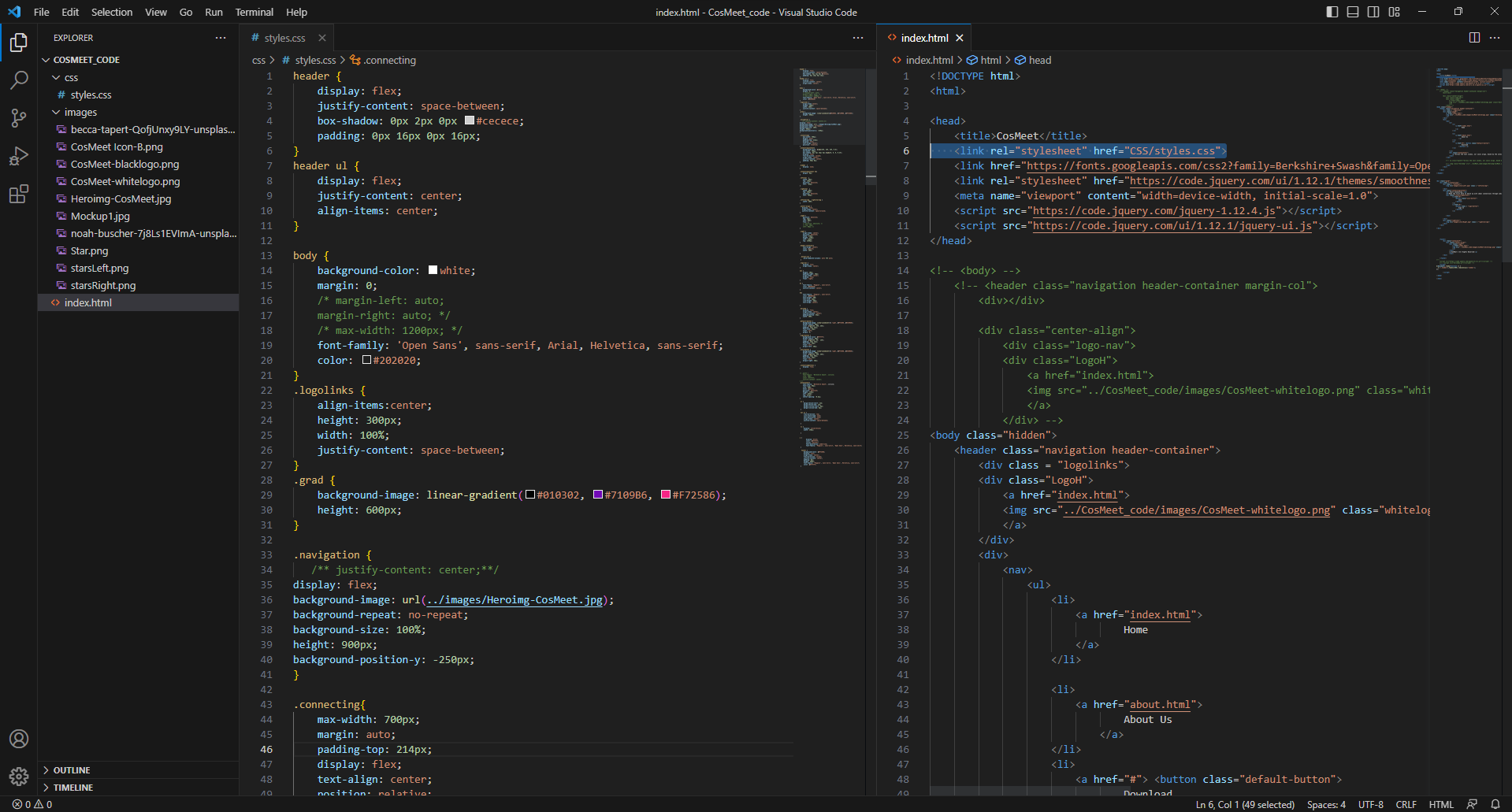Viewport: 1512px width, 812px height.
Task: Change encoding via UTF-8 status item
Action: click(1370, 804)
